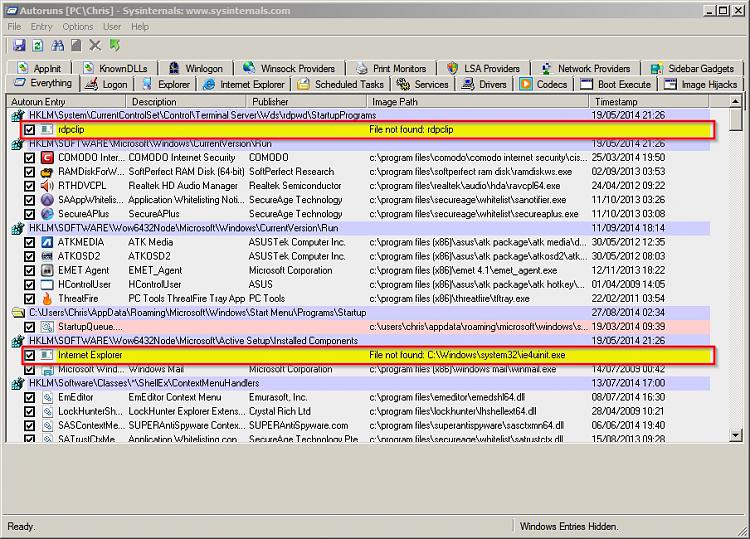
Task: Select the HKLM Wow6432Node CurrentVersion\Run registry row
Action: click(361, 228)
